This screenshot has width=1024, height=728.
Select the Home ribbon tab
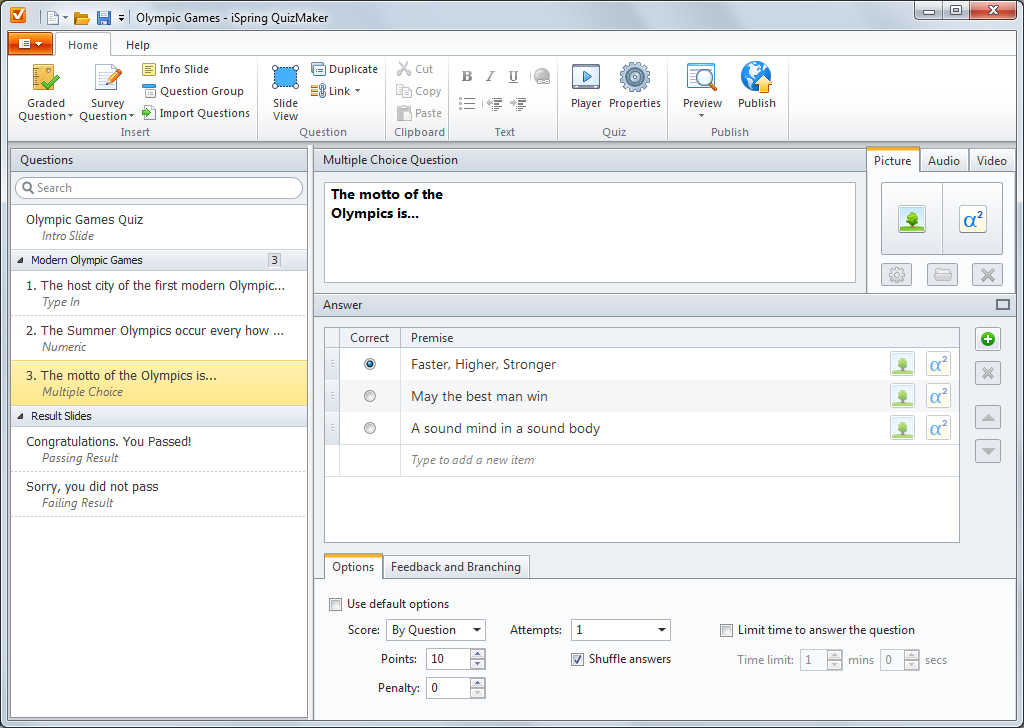83,45
